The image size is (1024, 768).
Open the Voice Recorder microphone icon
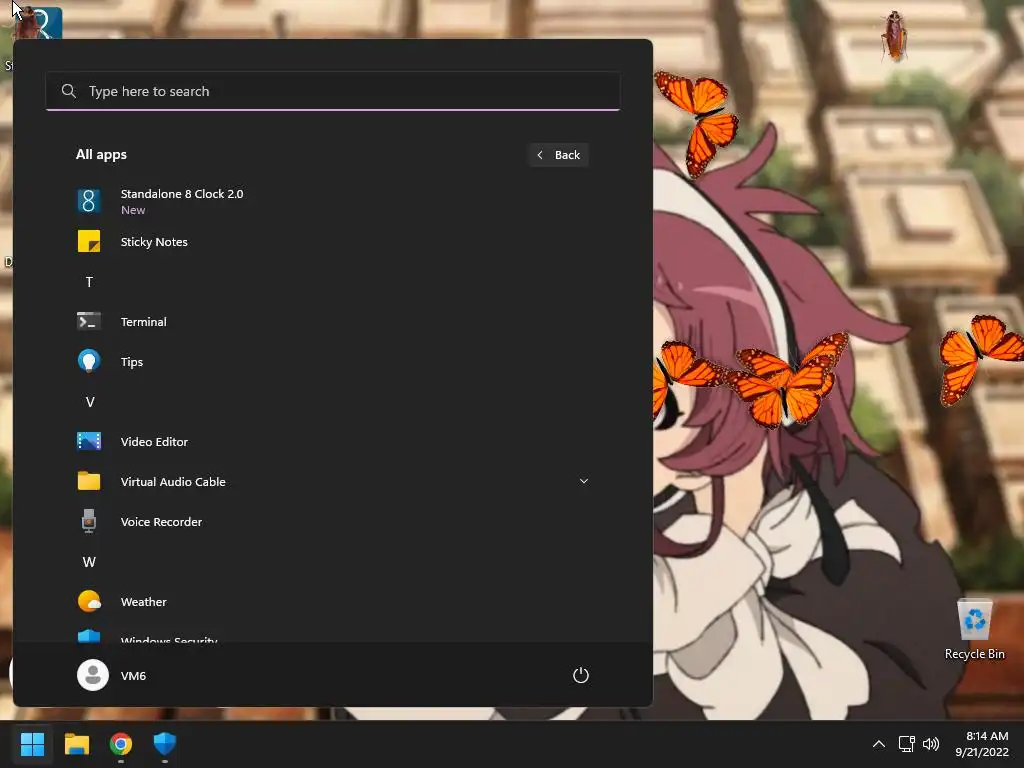point(89,521)
